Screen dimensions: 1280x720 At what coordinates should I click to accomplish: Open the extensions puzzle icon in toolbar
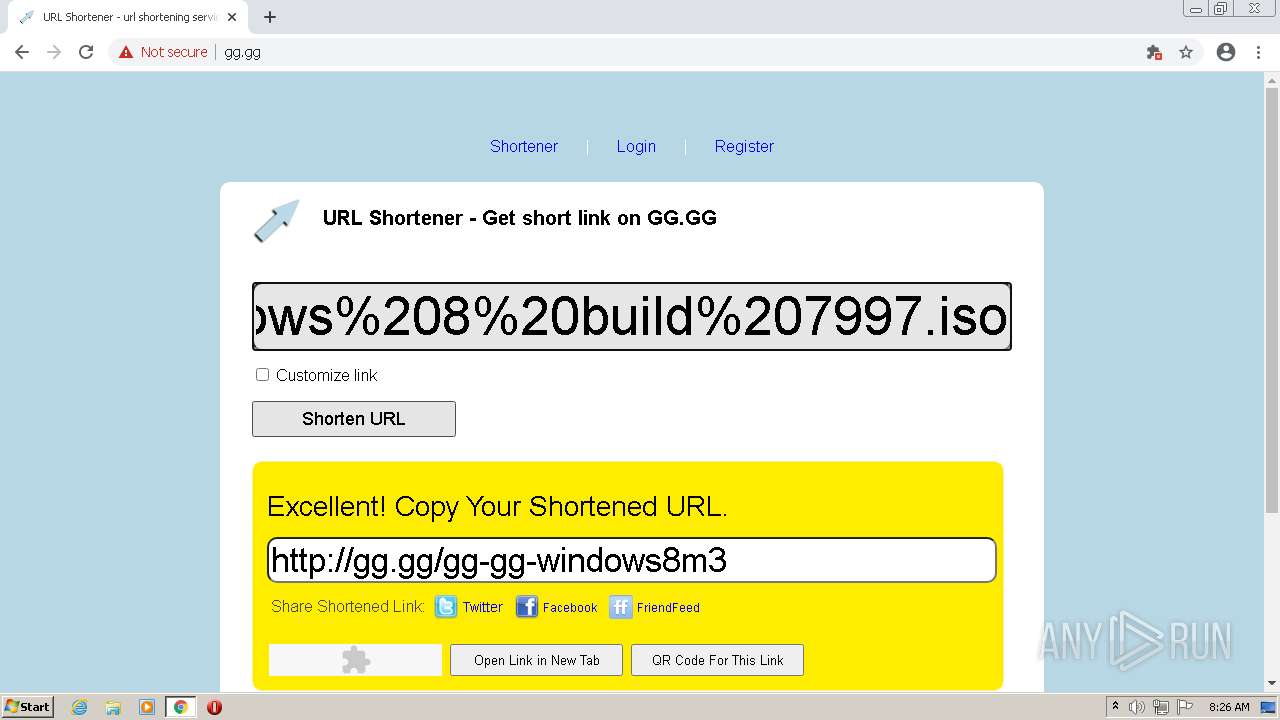tap(1154, 52)
